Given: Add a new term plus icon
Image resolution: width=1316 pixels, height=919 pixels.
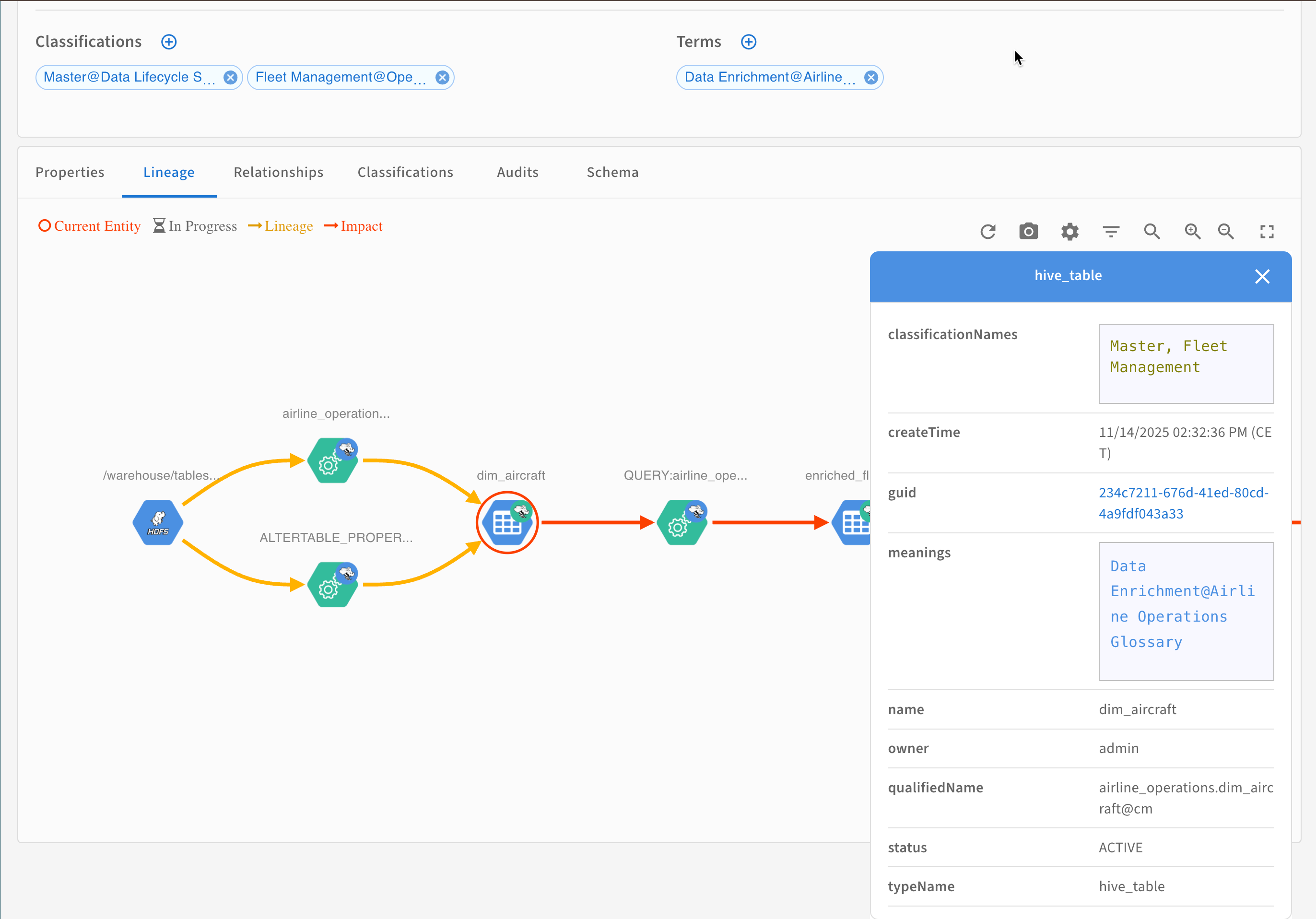Looking at the screenshot, I should click(x=749, y=42).
